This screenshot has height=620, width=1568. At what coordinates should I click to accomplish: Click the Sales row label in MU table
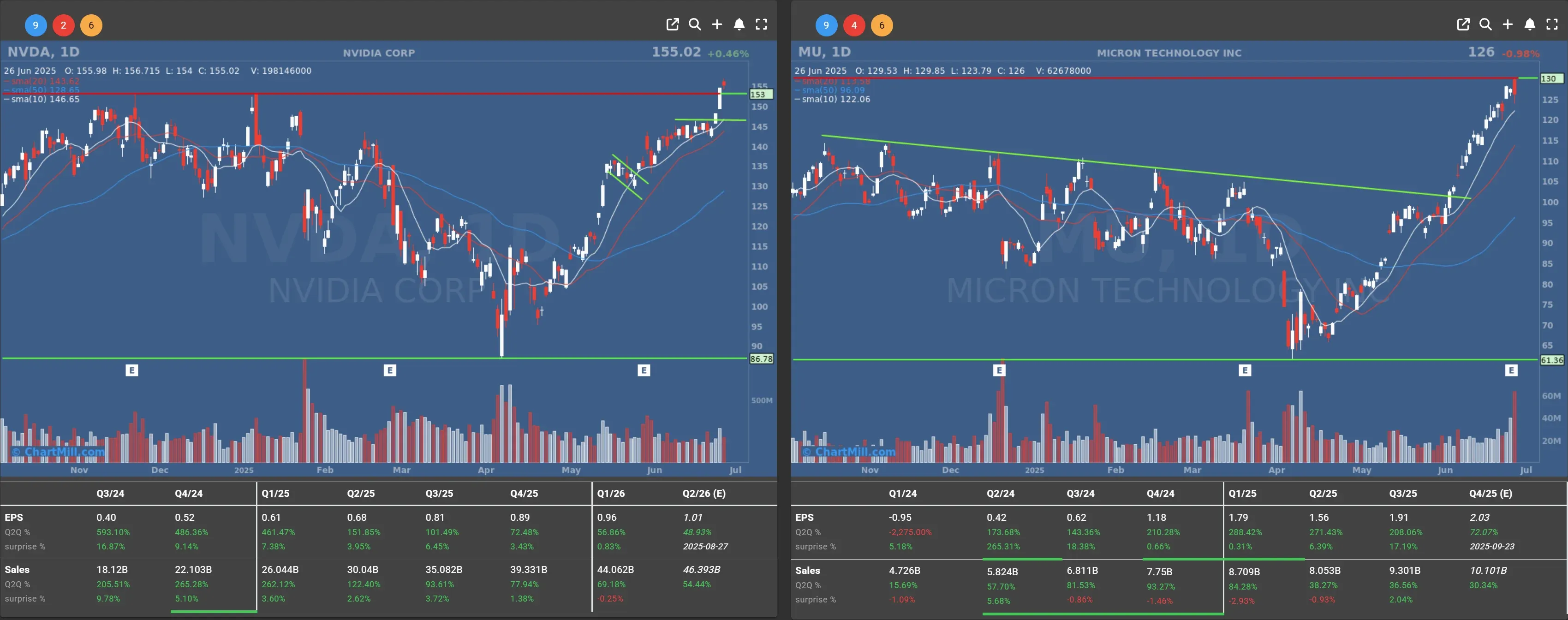808,571
